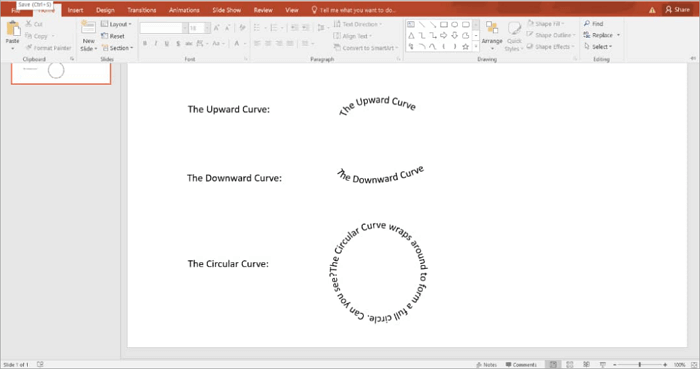
Task: Cut the selection with the scissors icon
Action: (29, 24)
